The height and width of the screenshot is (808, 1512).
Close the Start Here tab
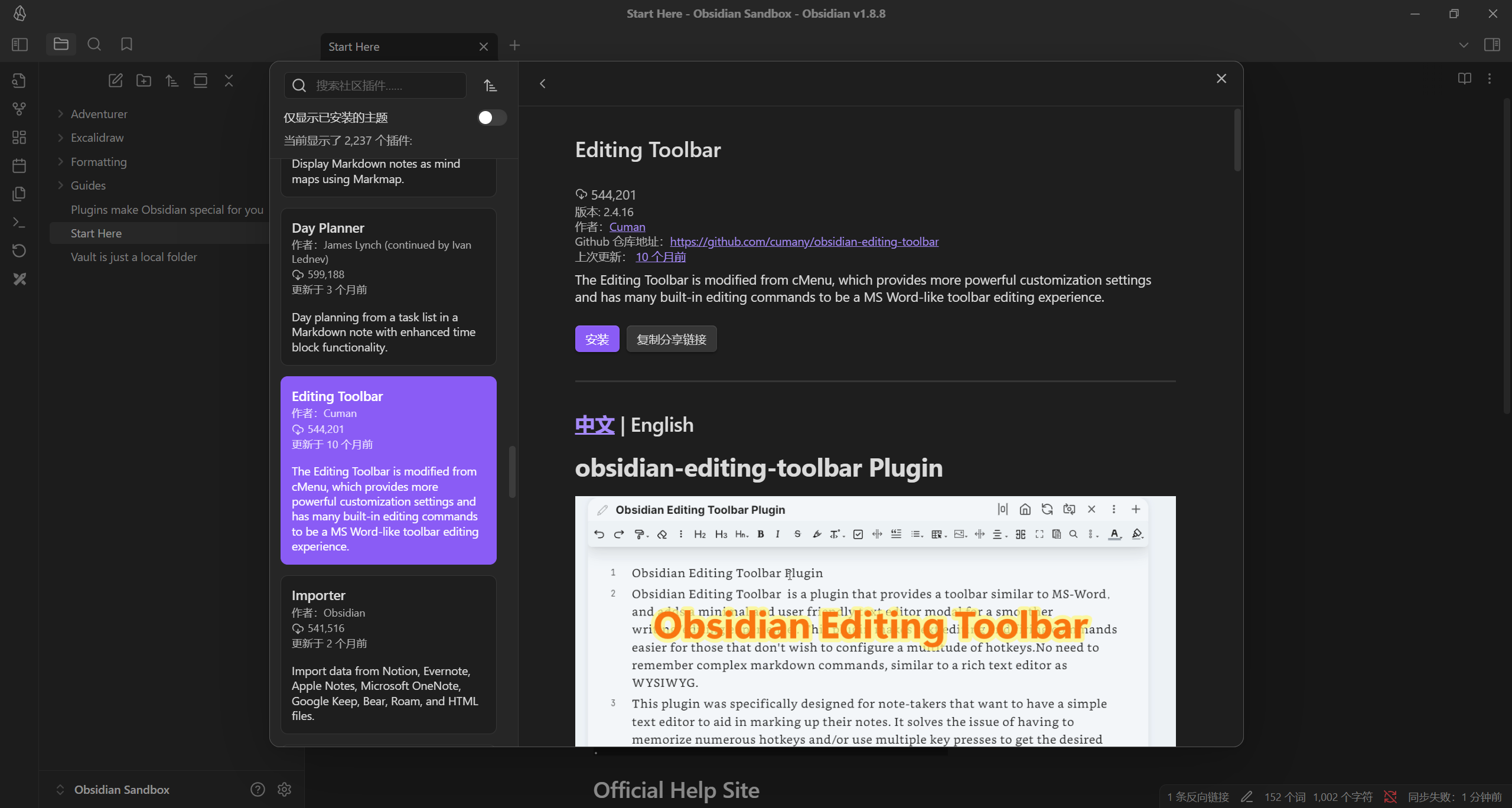click(483, 47)
